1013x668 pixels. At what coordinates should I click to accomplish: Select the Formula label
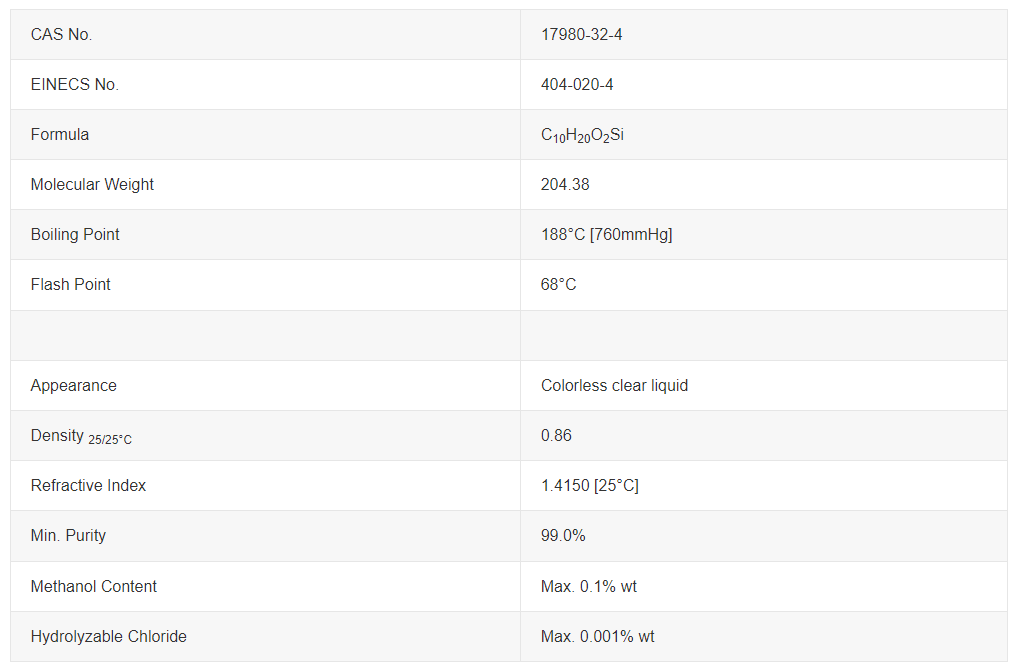59,134
